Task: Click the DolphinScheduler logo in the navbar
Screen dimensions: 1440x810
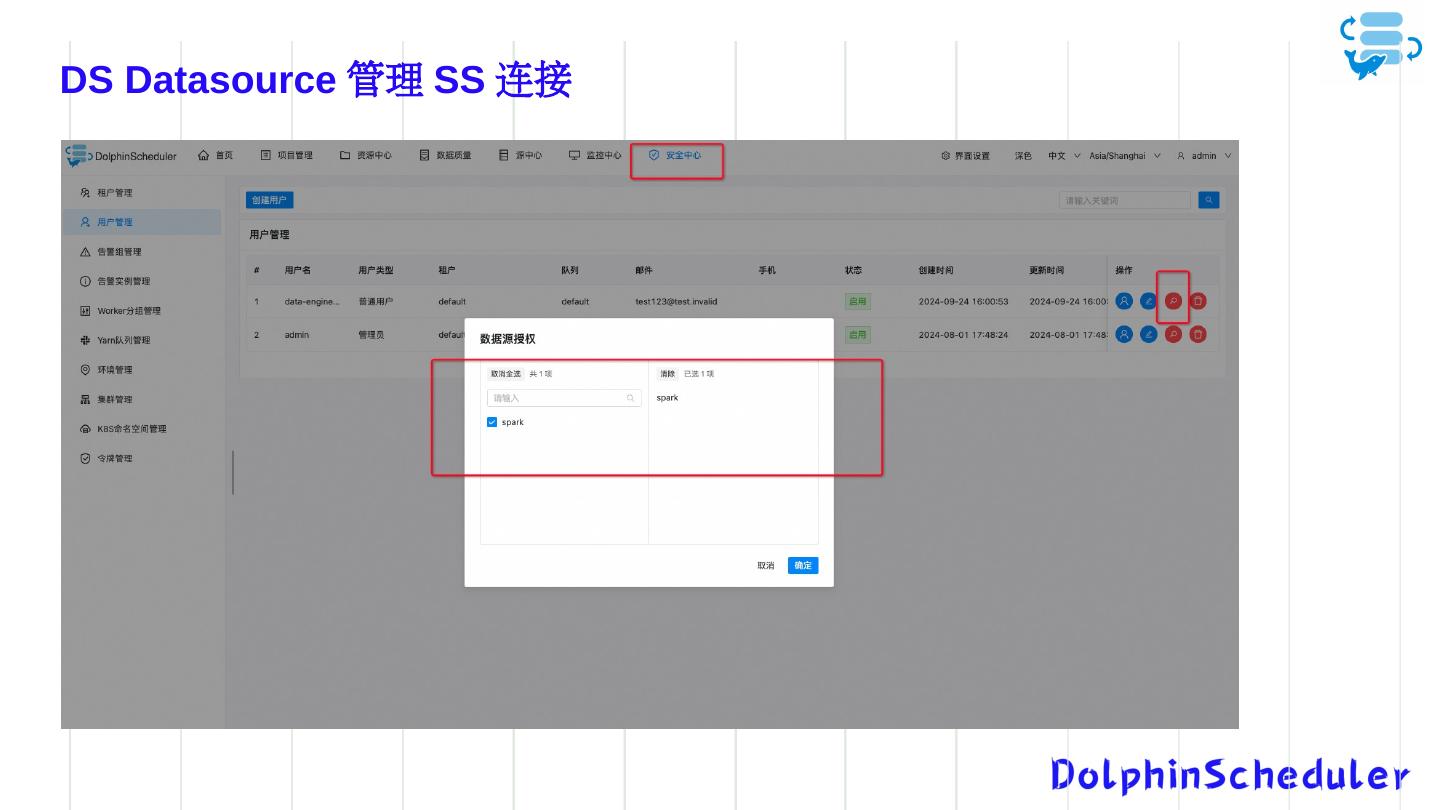Action: (121, 156)
